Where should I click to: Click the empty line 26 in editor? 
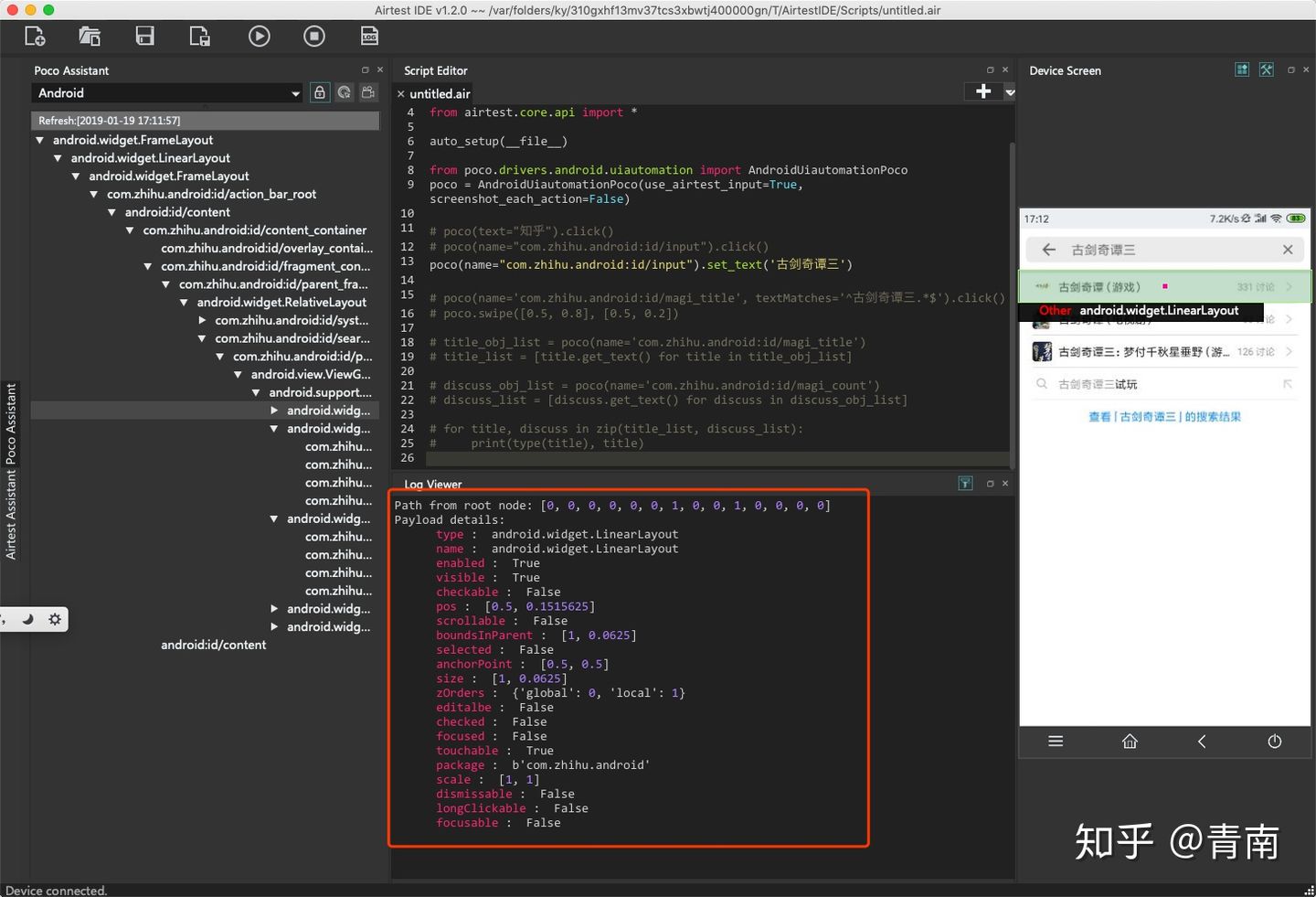click(x=717, y=458)
